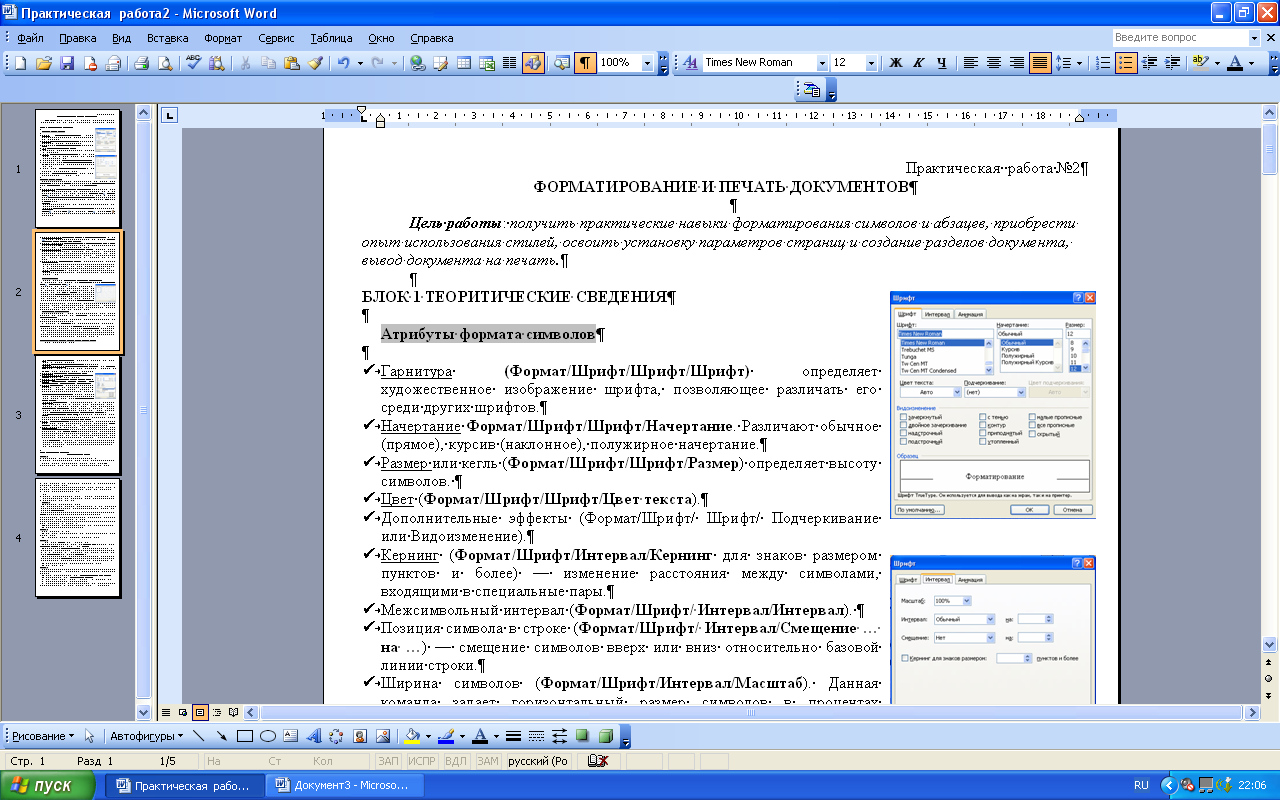Select page 3 thumbnail

coord(78,415)
